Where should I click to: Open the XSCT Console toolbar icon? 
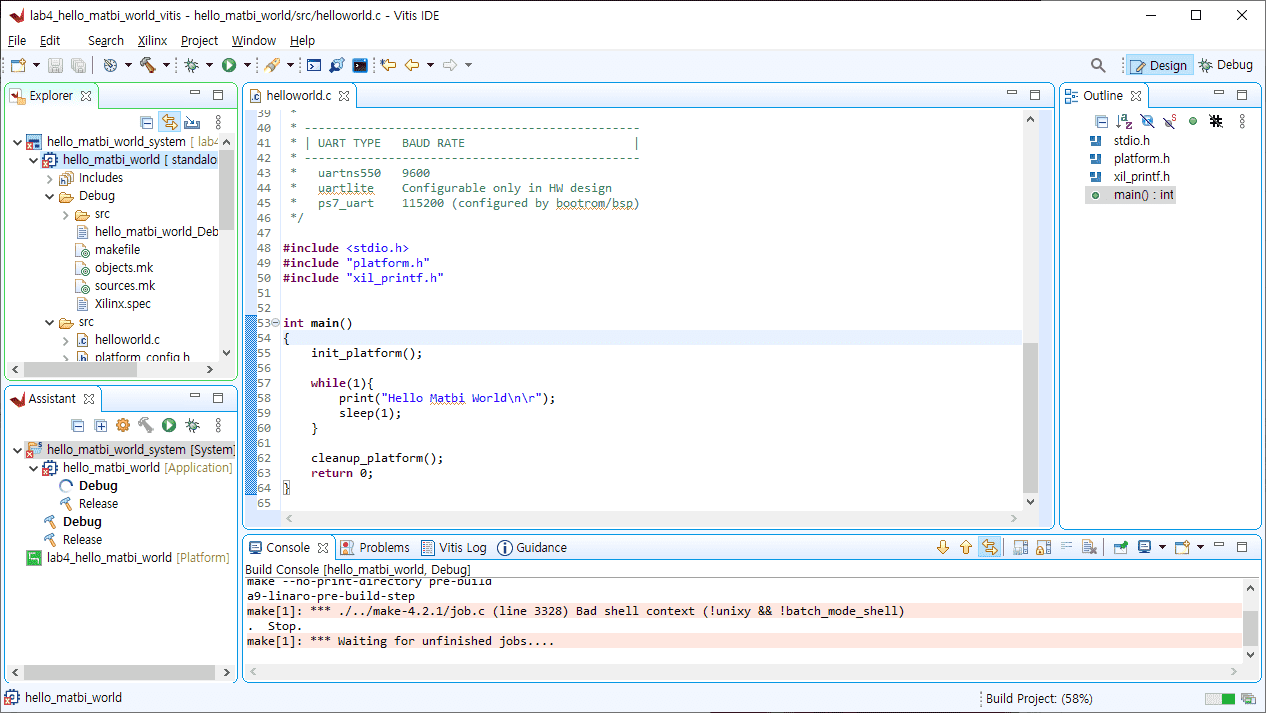[x=360, y=65]
